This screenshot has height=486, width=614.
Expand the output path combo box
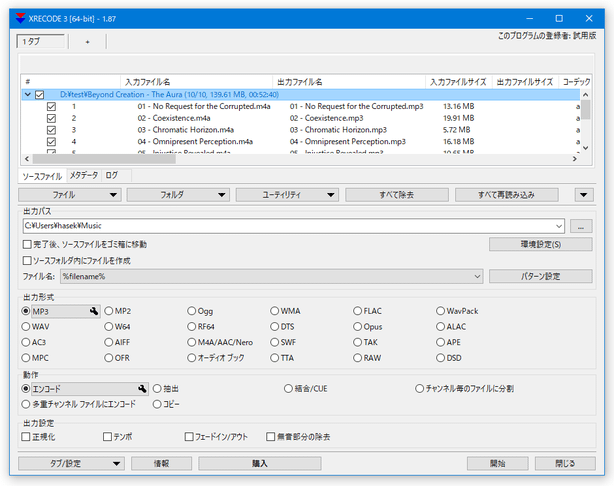click(x=559, y=226)
